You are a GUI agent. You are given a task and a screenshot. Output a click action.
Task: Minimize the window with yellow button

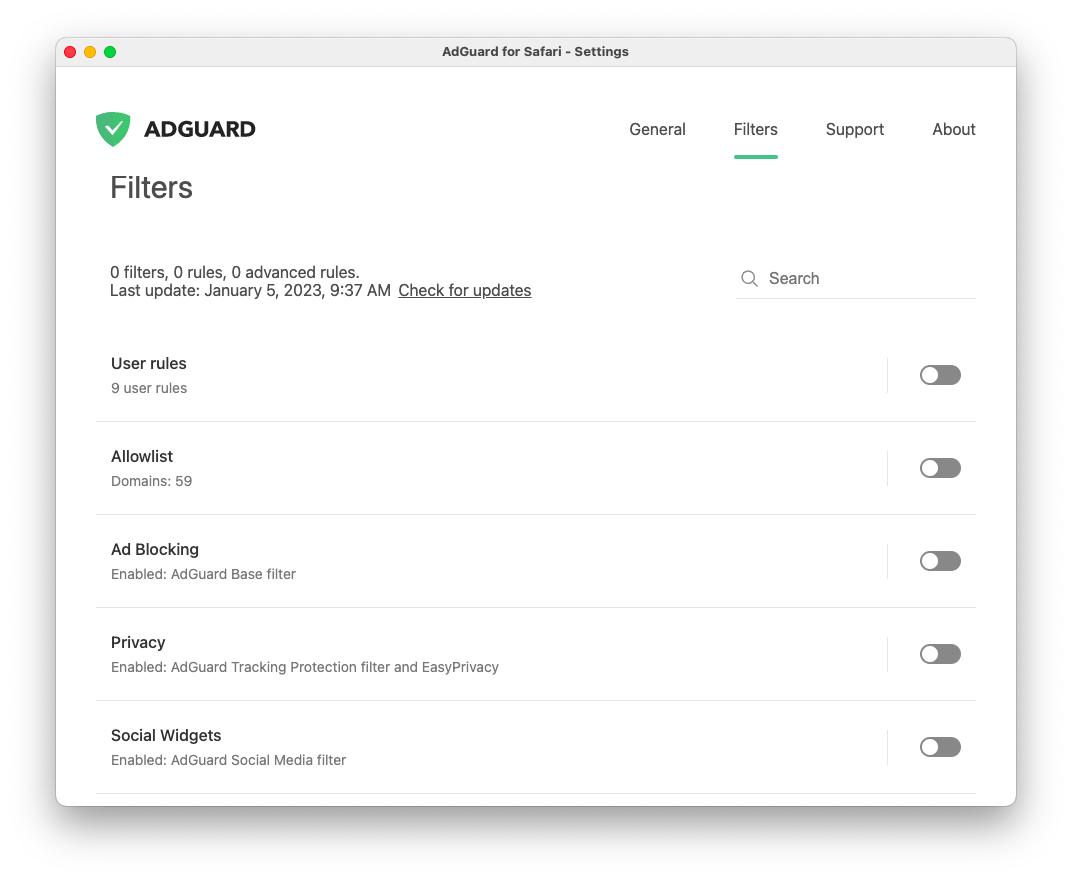[90, 52]
